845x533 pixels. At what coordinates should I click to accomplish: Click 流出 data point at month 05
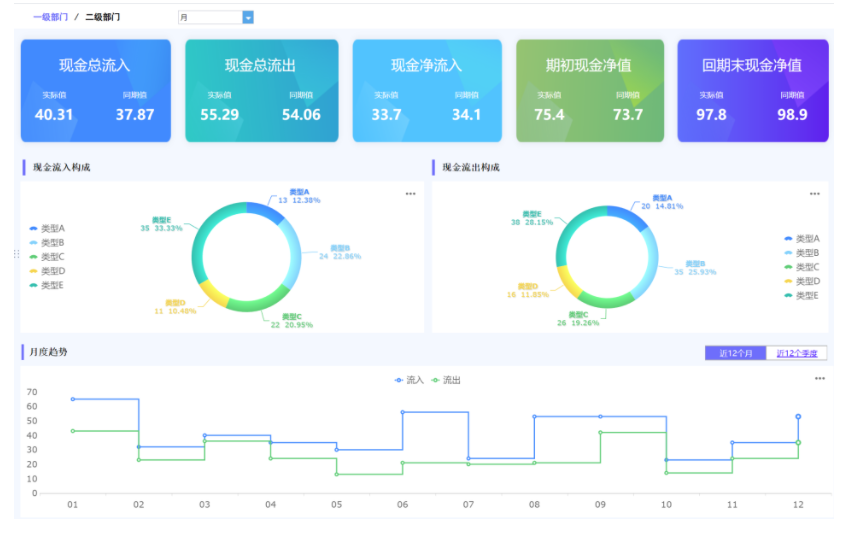pyautogui.click(x=337, y=474)
